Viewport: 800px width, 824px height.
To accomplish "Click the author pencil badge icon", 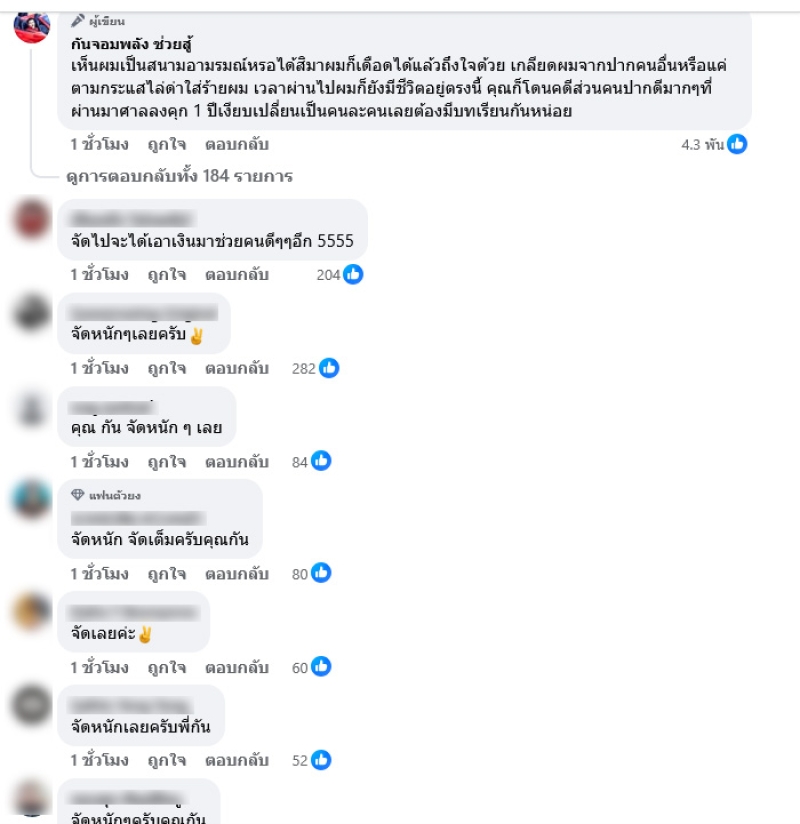I will pos(78,21).
